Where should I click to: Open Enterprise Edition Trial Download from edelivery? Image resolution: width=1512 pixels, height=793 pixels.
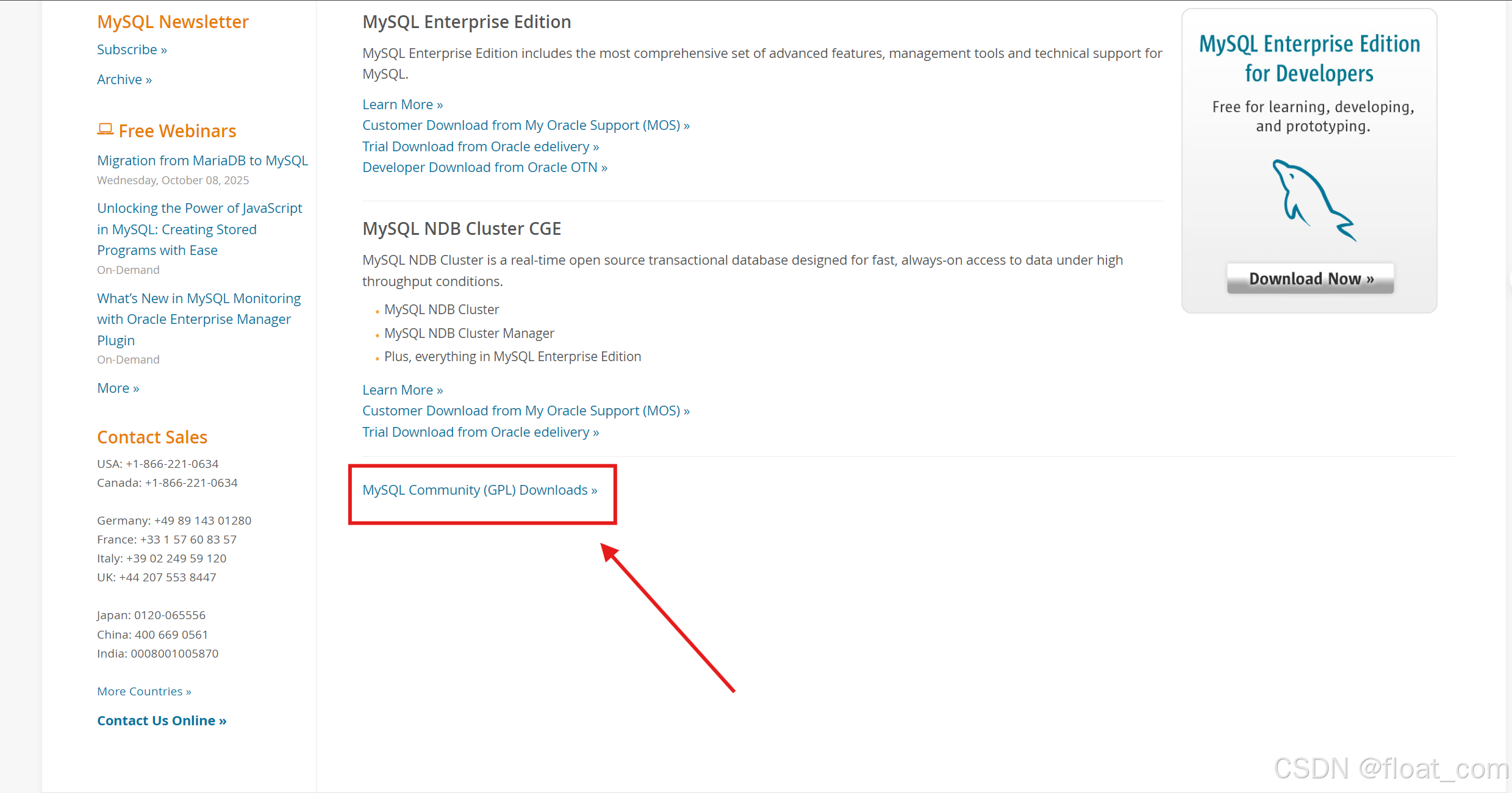tap(481, 146)
